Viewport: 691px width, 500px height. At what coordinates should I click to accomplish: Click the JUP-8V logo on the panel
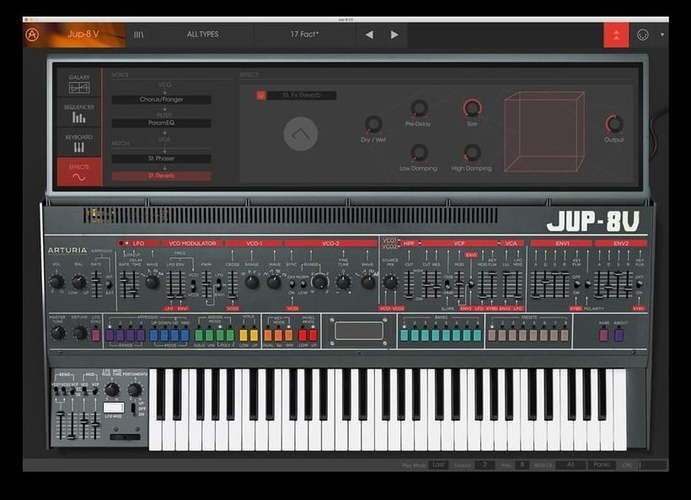click(x=594, y=221)
